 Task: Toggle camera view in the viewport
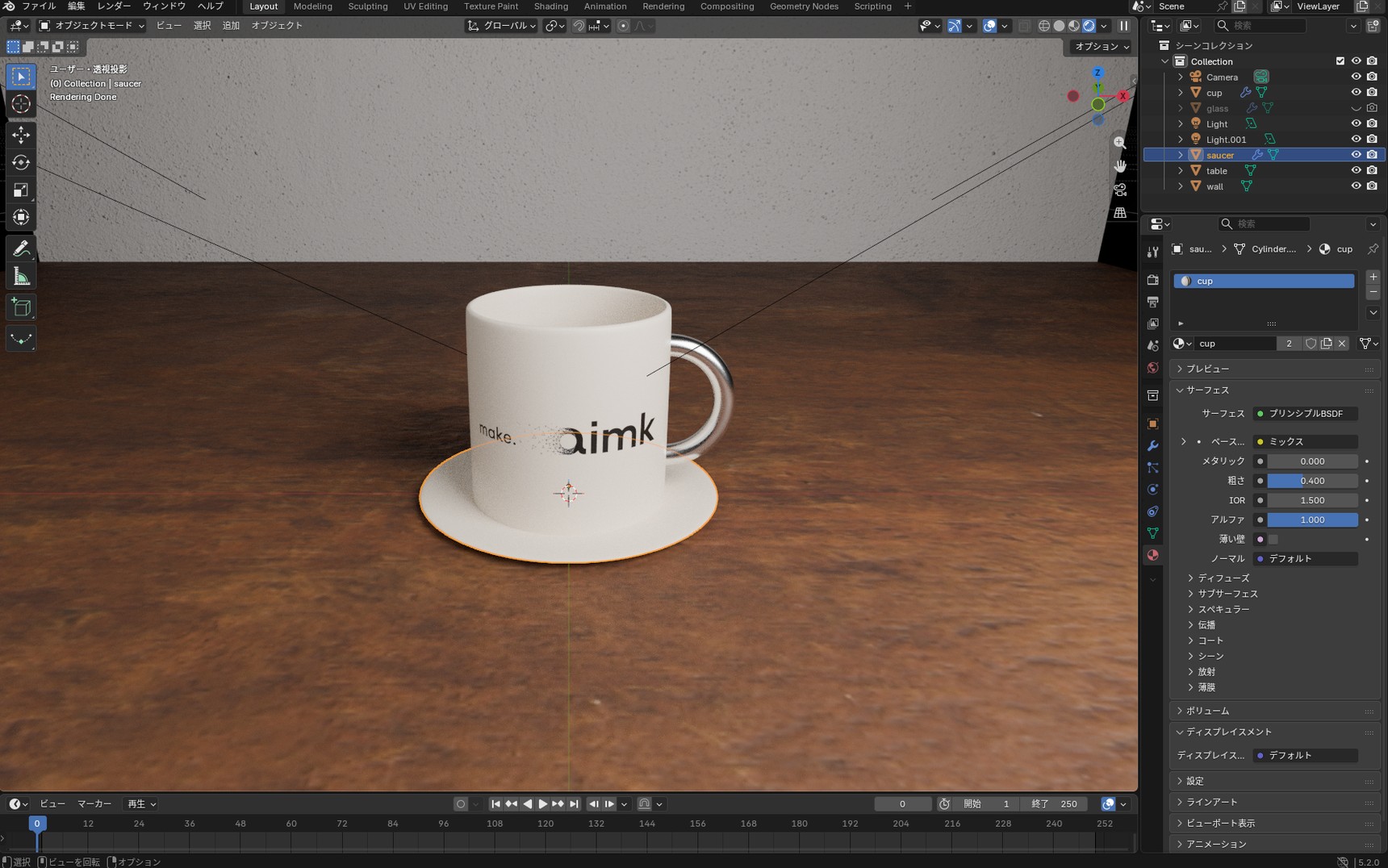click(x=1120, y=190)
